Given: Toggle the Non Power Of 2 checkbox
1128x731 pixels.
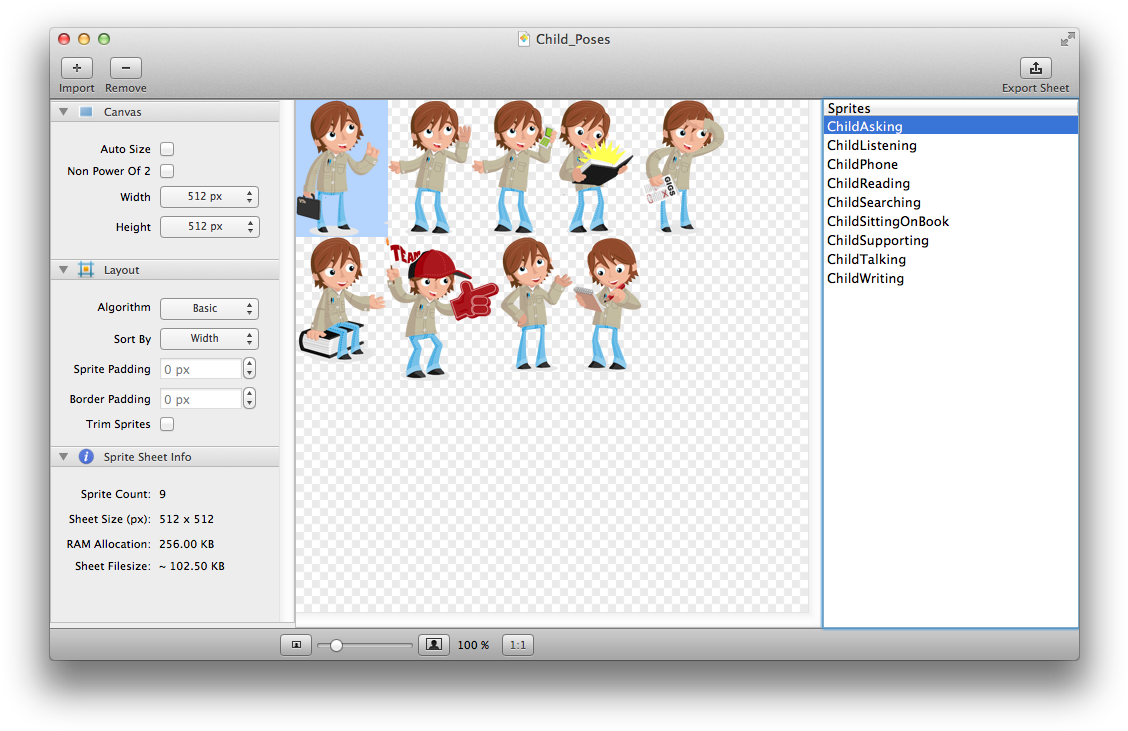Looking at the screenshot, I should click(x=167, y=171).
